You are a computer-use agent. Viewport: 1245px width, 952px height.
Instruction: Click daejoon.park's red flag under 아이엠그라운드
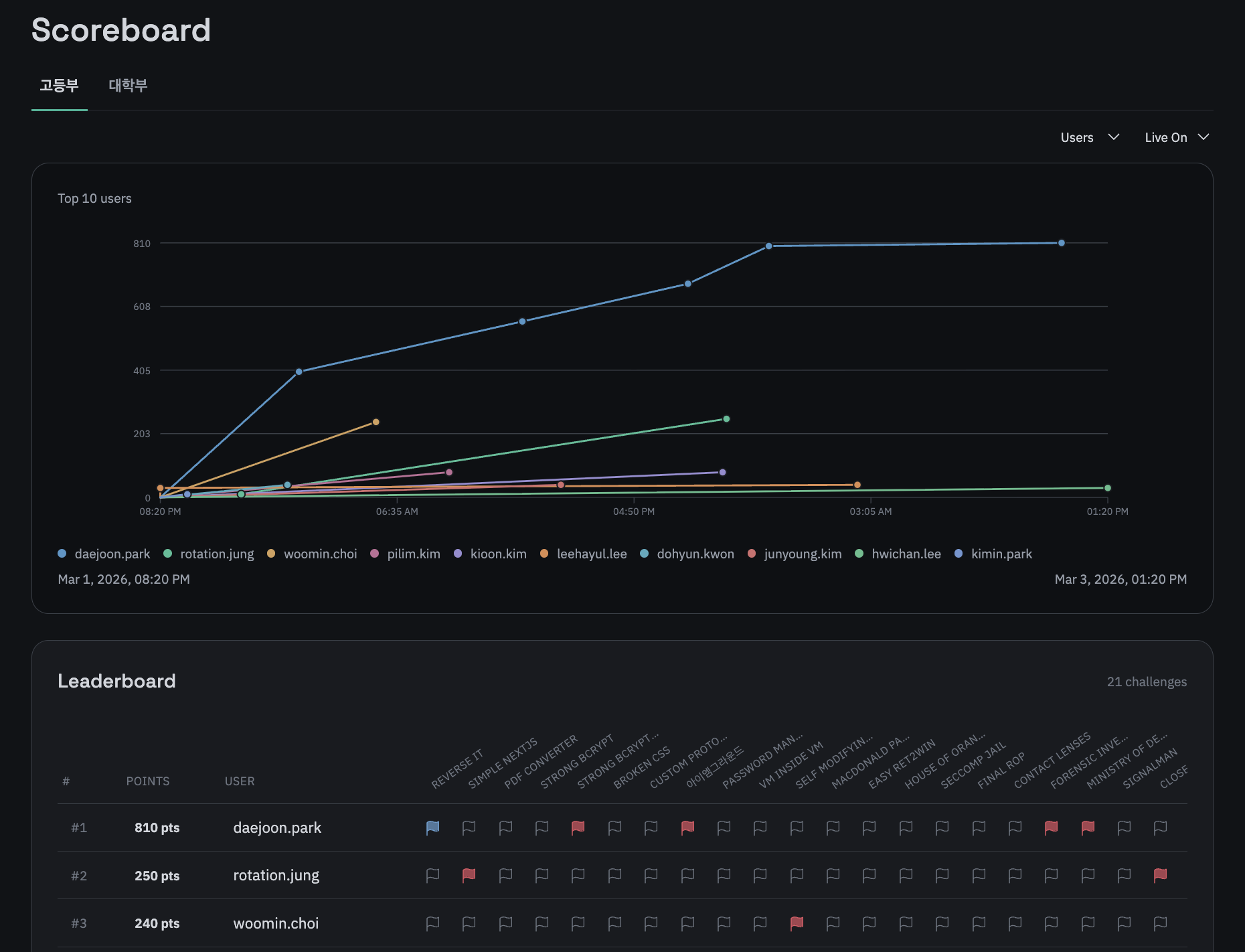coord(686,827)
